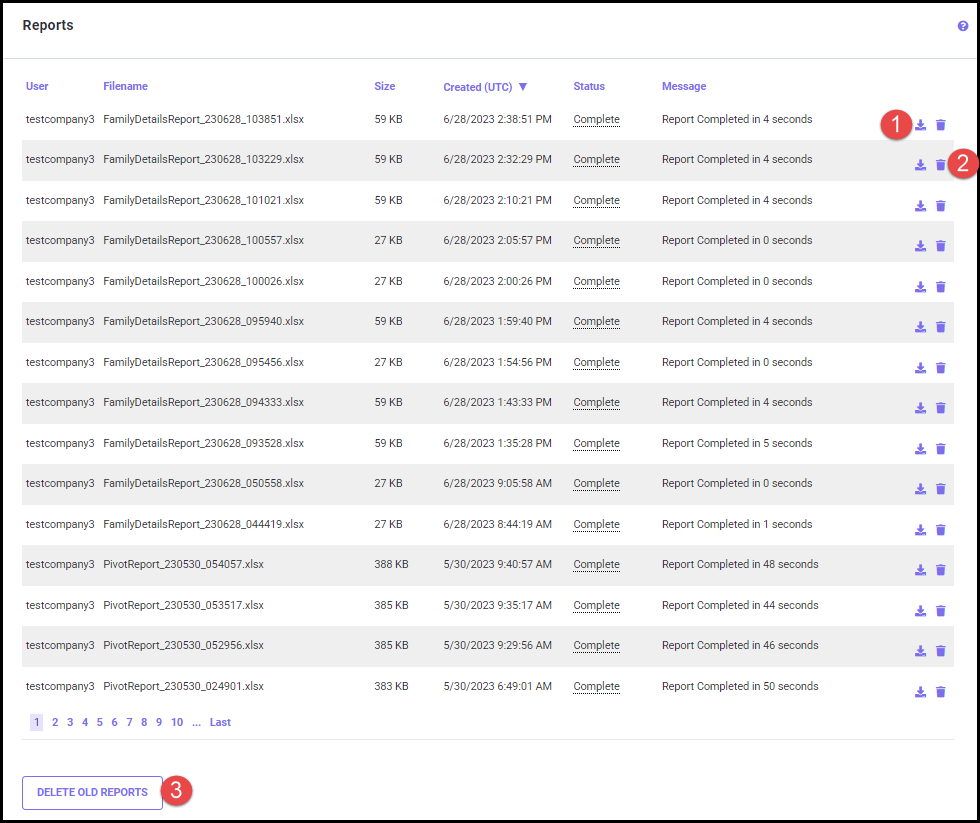980x823 pixels.
Task: Delete PivotReport_230530_053517.xlsx using trash icon
Action: point(940,611)
